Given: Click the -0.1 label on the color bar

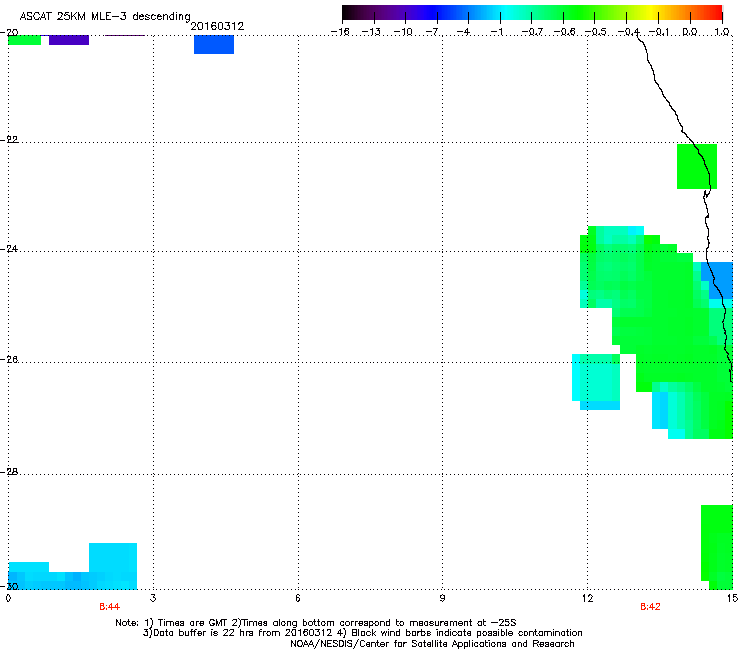Looking at the screenshot, I should pos(659,32).
